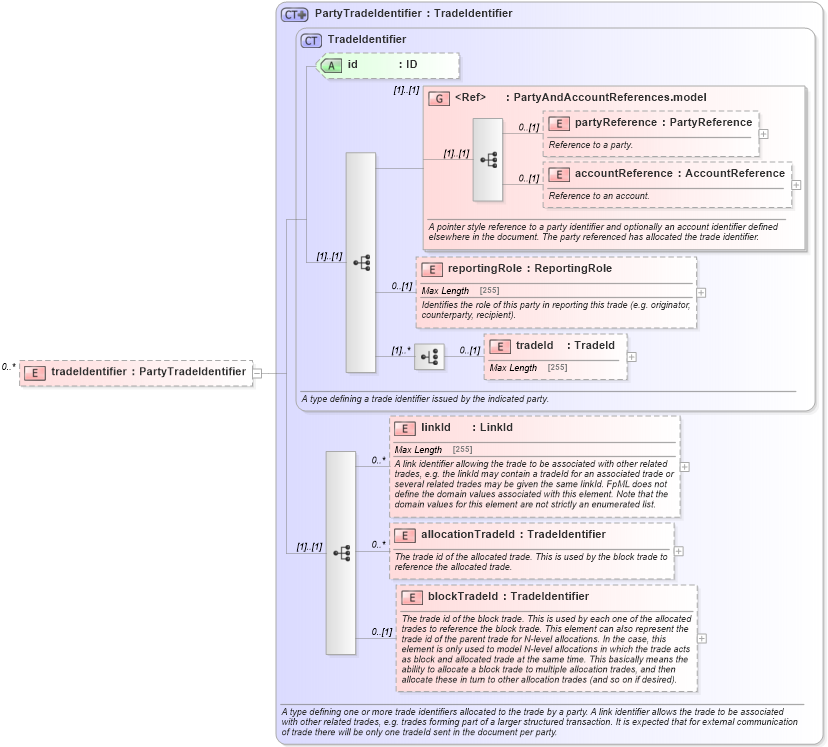Expand the reportingRole element
828x747 pixels.
click(x=701, y=292)
